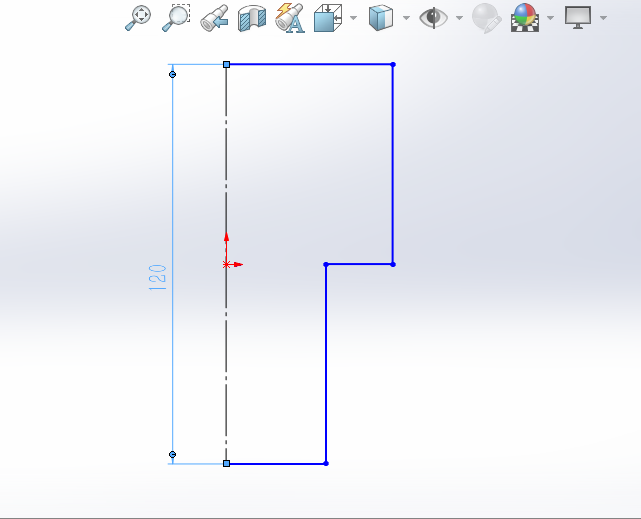641x519 pixels.
Task: Select the top-right sketch corner point
Action: coord(393,65)
